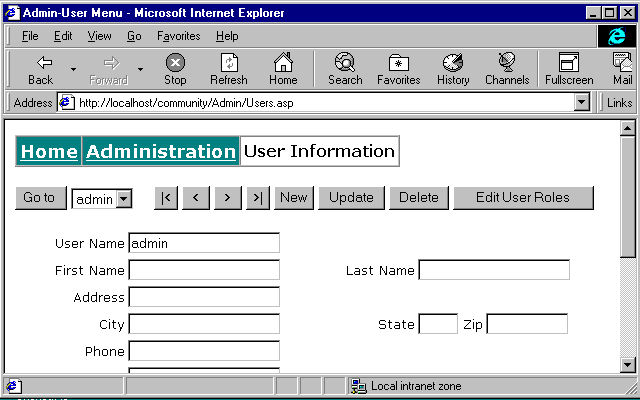Jump to the first record button
The image size is (640, 400).
coord(166,198)
